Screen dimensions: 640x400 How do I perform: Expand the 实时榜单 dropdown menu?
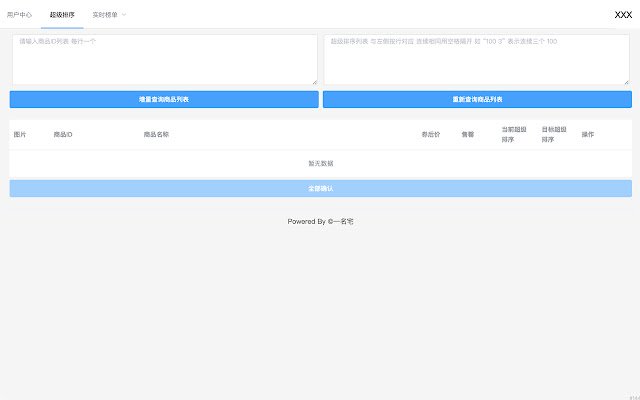109,15
